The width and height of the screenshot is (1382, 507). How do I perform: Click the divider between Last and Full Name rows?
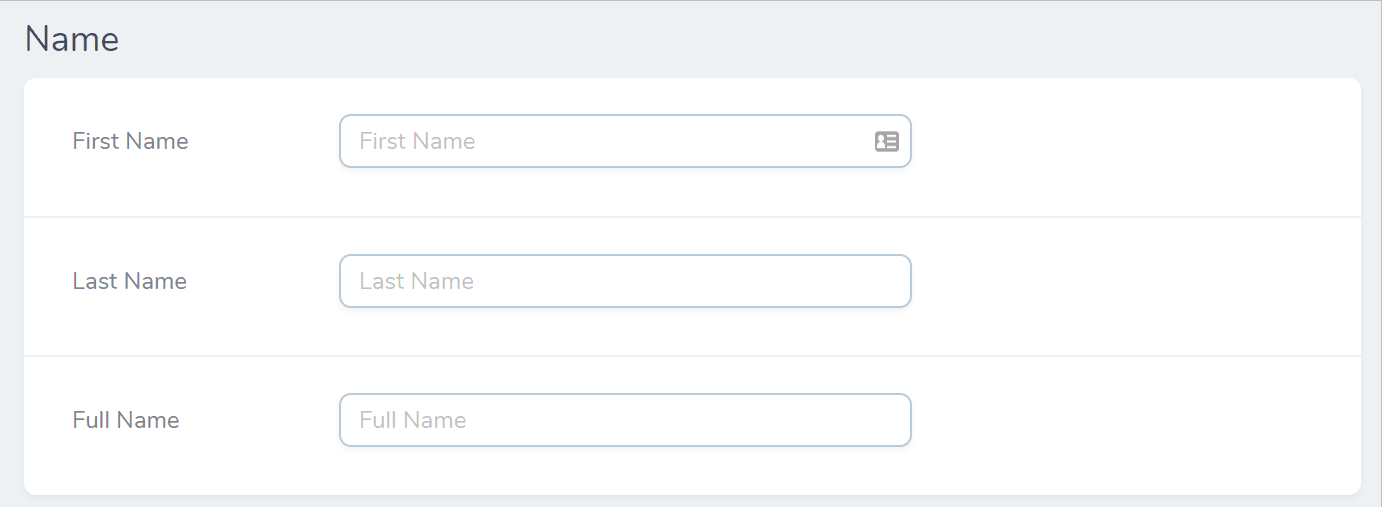coord(692,356)
